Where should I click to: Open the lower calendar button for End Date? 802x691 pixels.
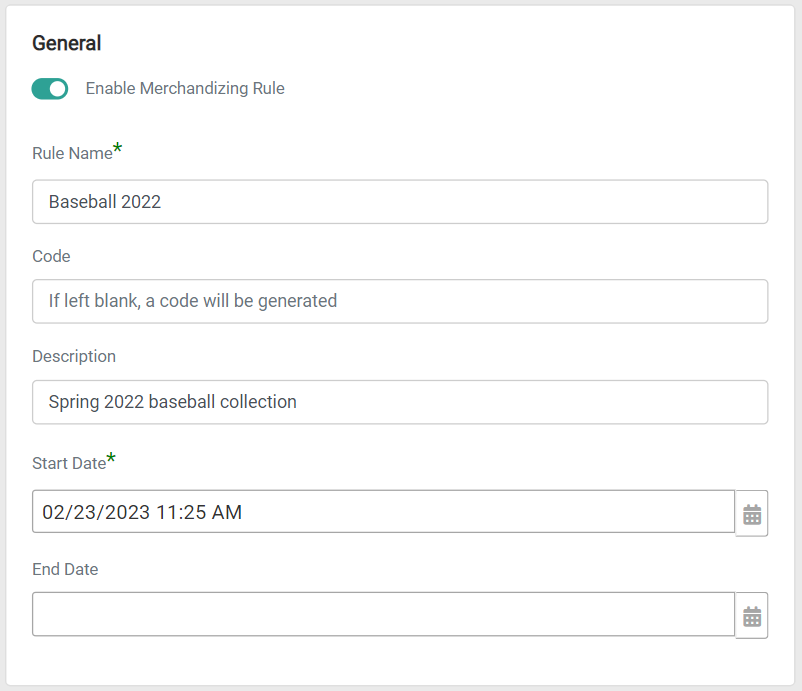pos(751,614)
